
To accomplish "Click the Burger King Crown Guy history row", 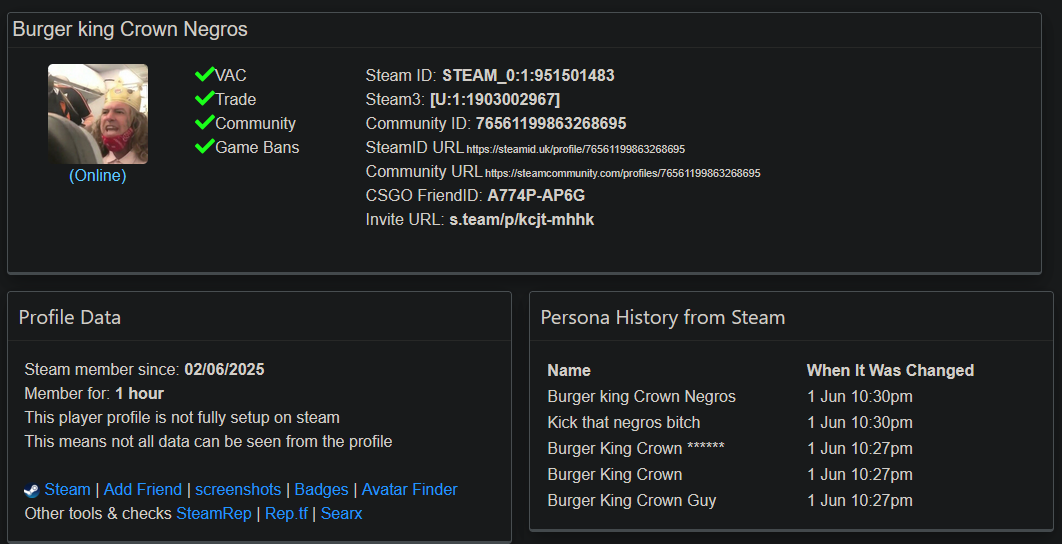I will pos(632,501).
